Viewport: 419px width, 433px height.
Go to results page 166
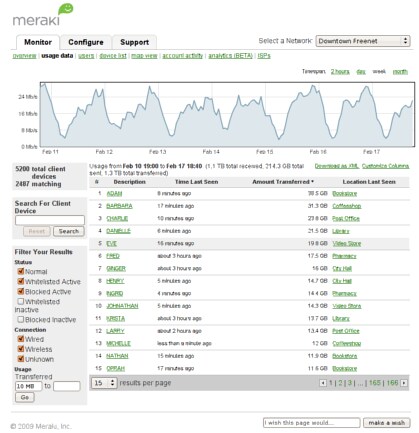pyautogui.click(x=392, y=383)
